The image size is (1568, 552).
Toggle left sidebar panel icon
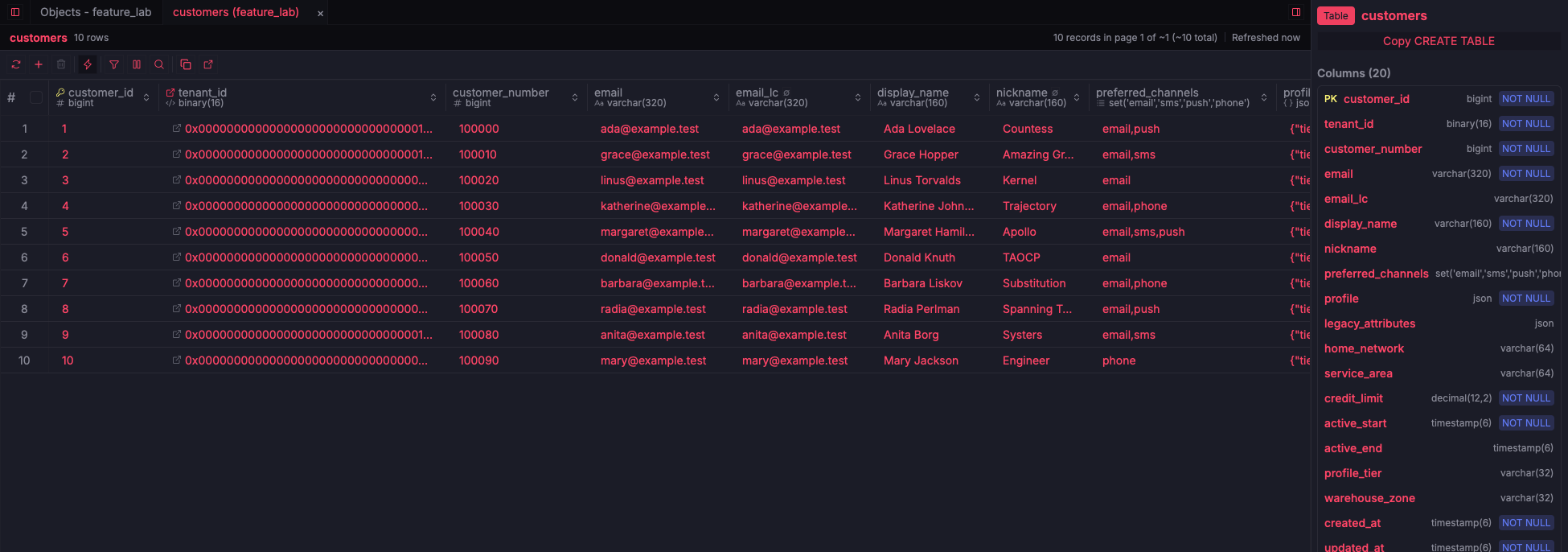tap(15, 12)
